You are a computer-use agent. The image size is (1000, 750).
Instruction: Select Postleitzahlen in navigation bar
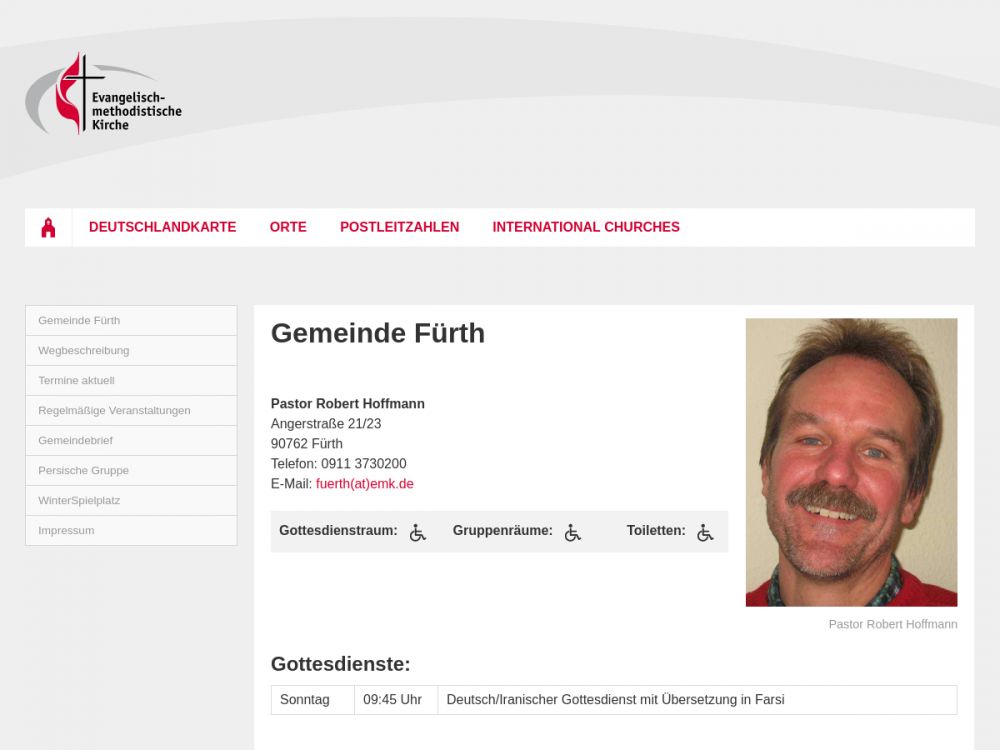click(399, 227)
